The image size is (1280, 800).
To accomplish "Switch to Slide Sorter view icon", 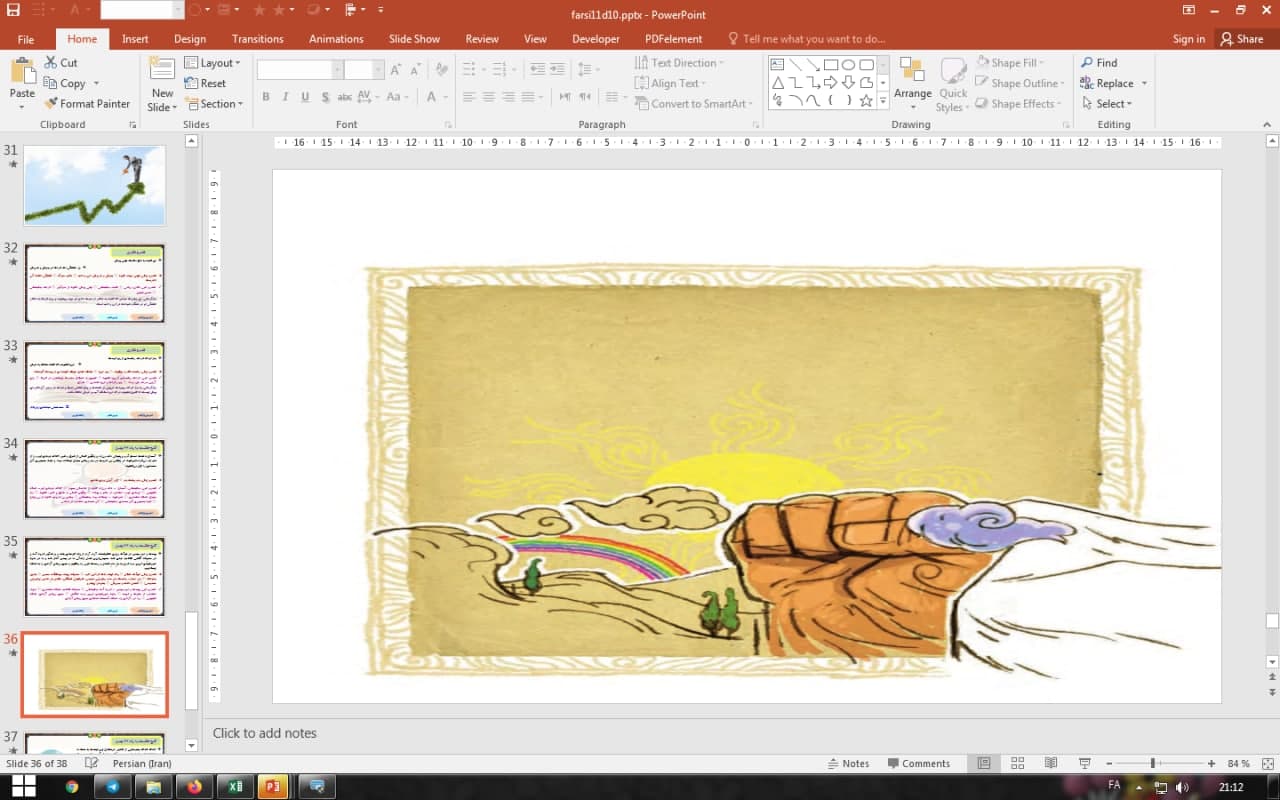I will 1017,763.
